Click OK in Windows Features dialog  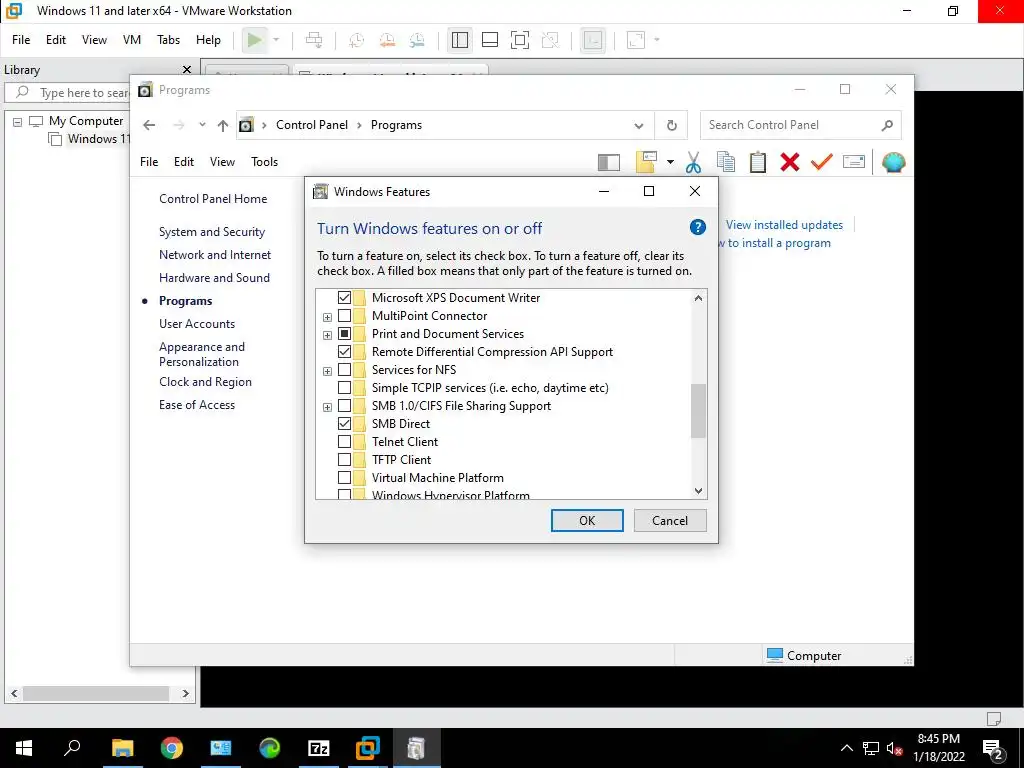pos(587,520)
